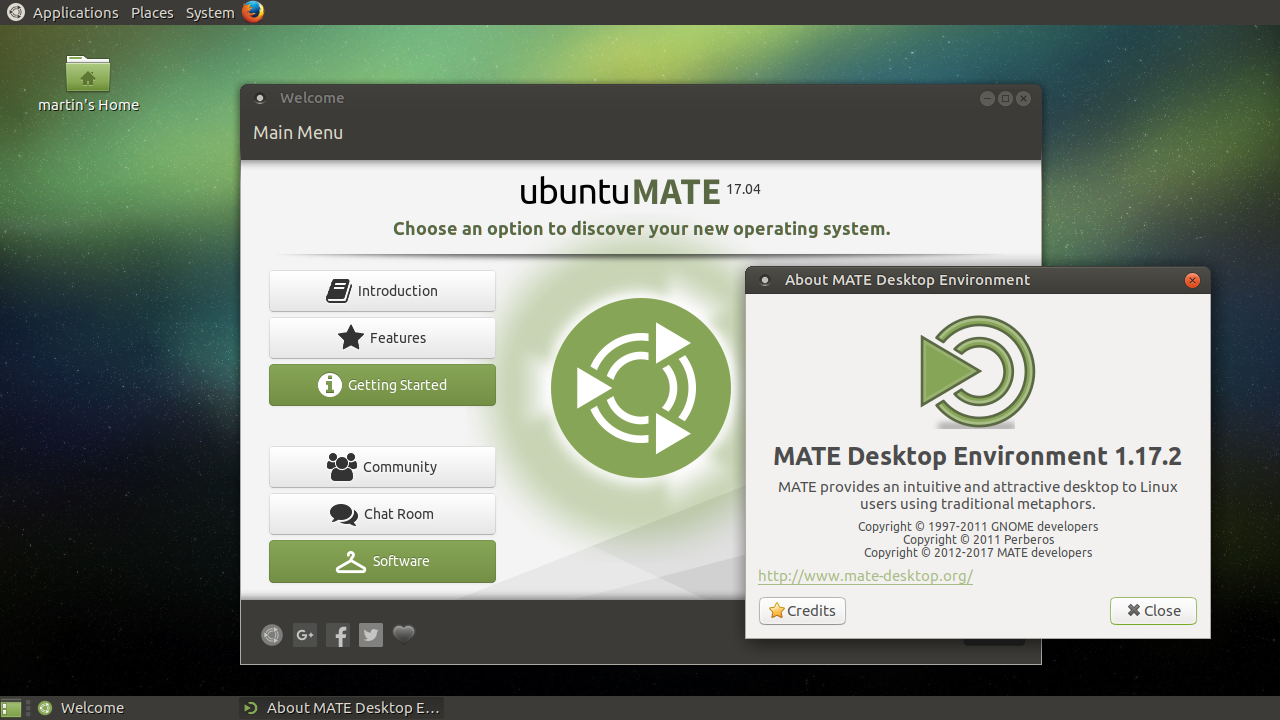Open the System menu
The width and height of the screenshot is (1280, 720).
[210, 13]
